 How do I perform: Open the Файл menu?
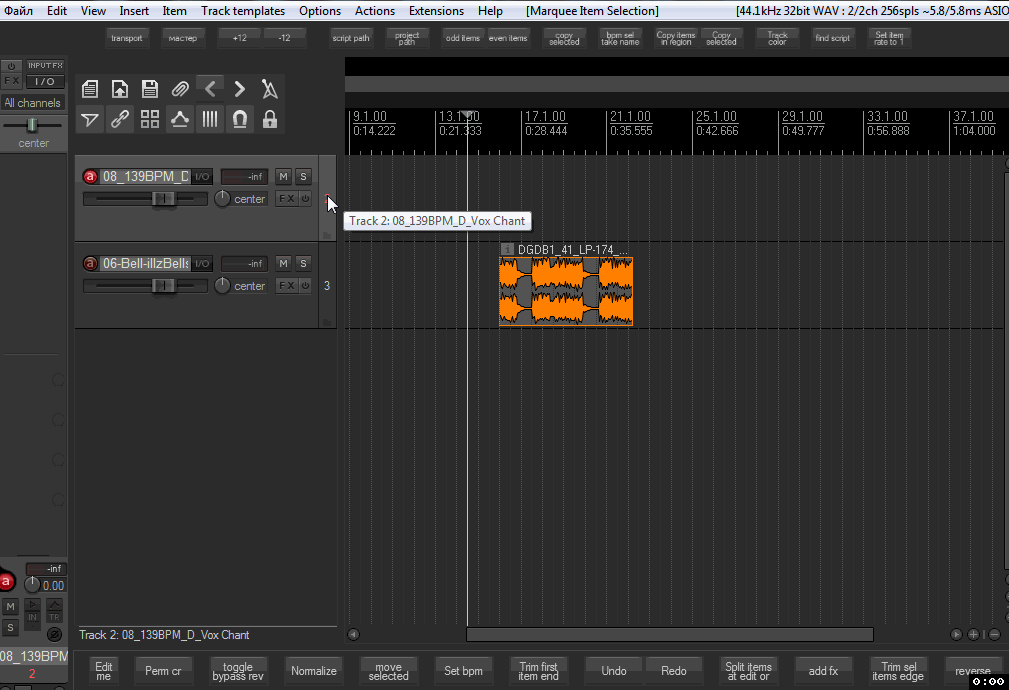click(x=19, y=10)
